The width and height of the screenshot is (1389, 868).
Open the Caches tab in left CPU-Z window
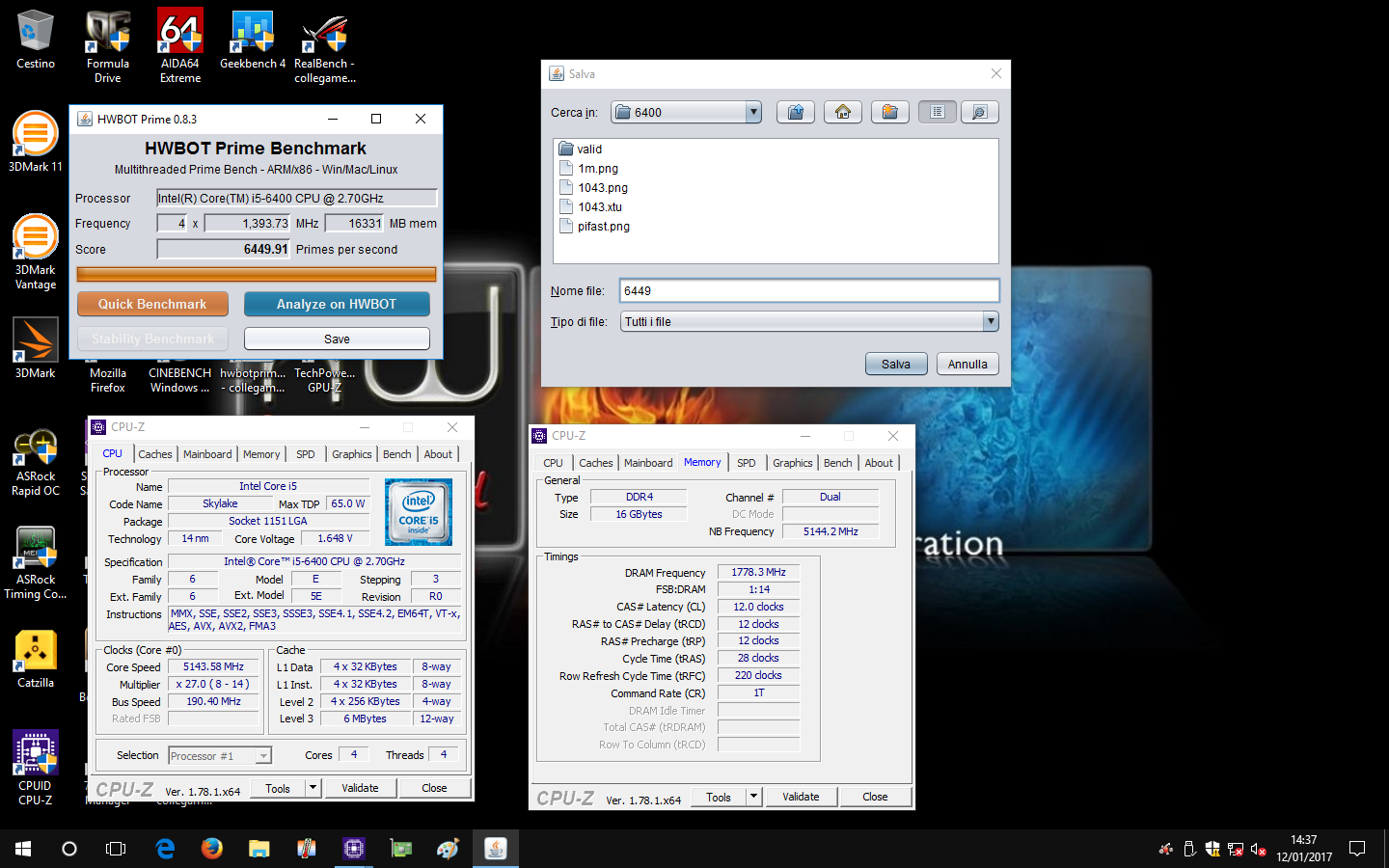coord(154,454)
